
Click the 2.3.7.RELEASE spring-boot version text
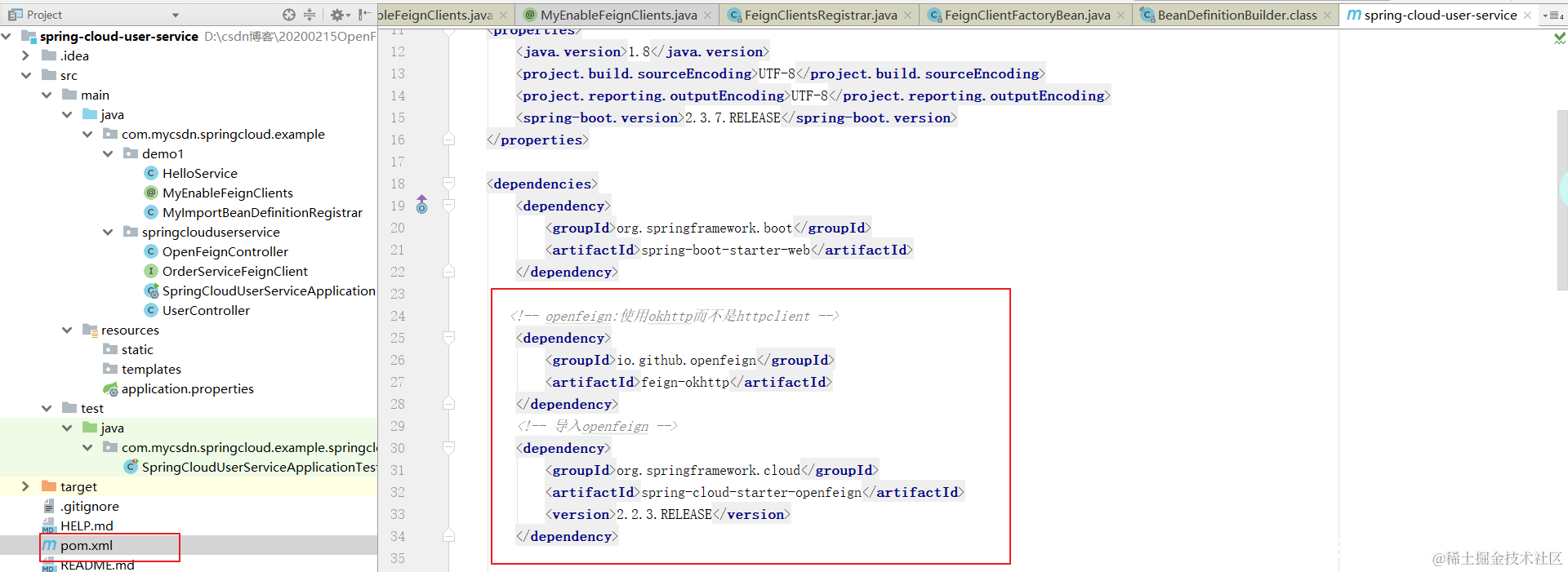(x=733, y=118)
